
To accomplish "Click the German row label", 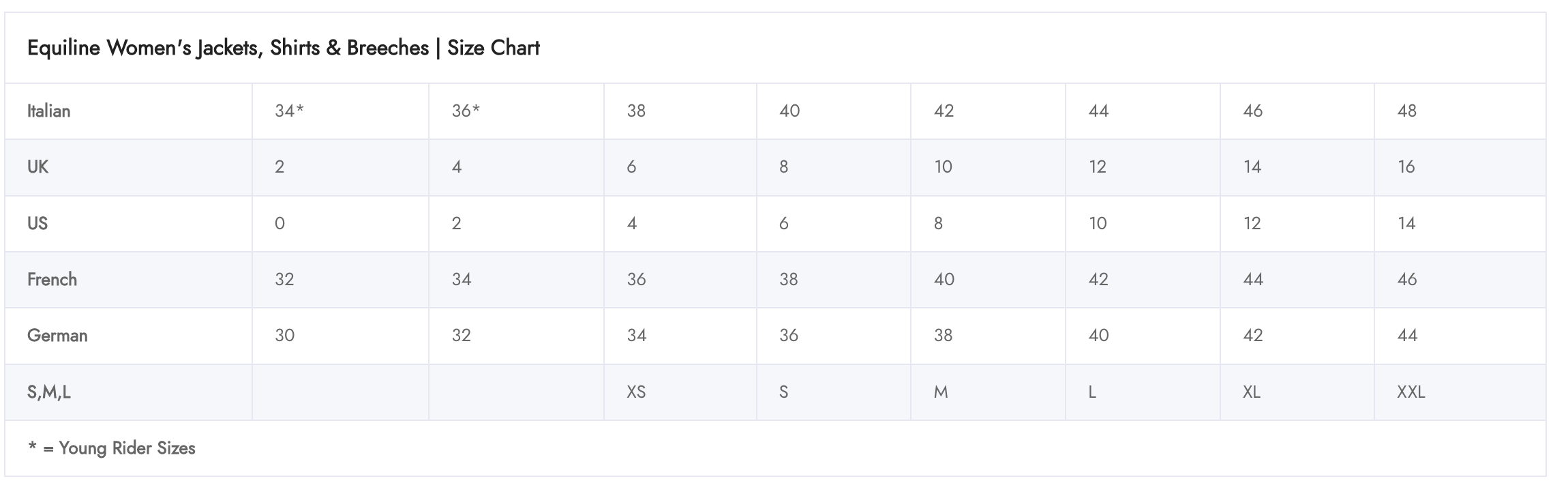I will click(57, 335).
